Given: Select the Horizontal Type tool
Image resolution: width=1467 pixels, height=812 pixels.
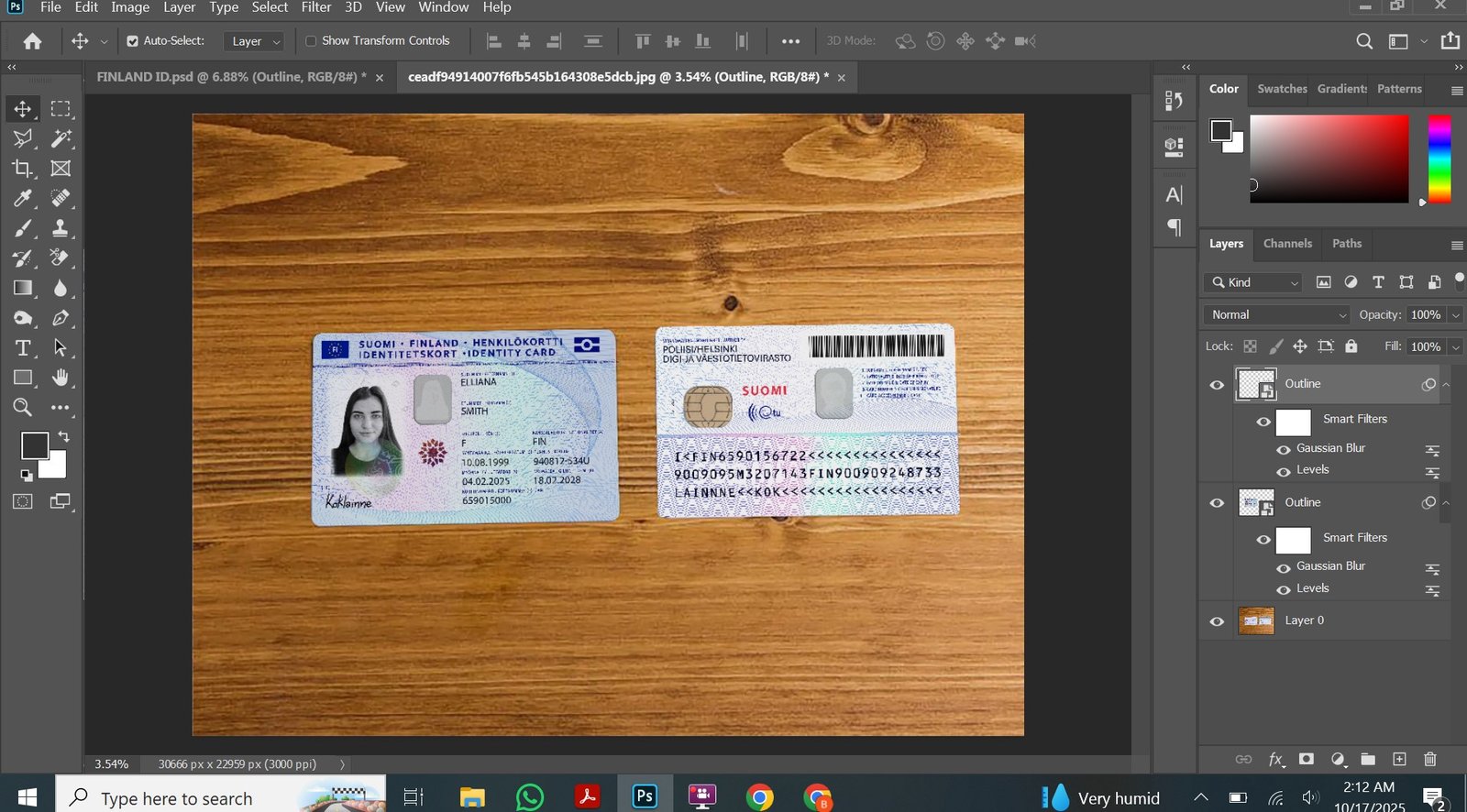Looking at the screenshot, I should (22, 348).
